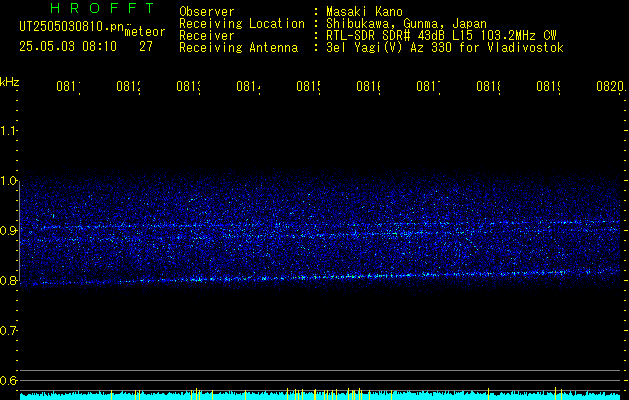Click the 0812 time marker
629x400 pixels.
point(128,87)
